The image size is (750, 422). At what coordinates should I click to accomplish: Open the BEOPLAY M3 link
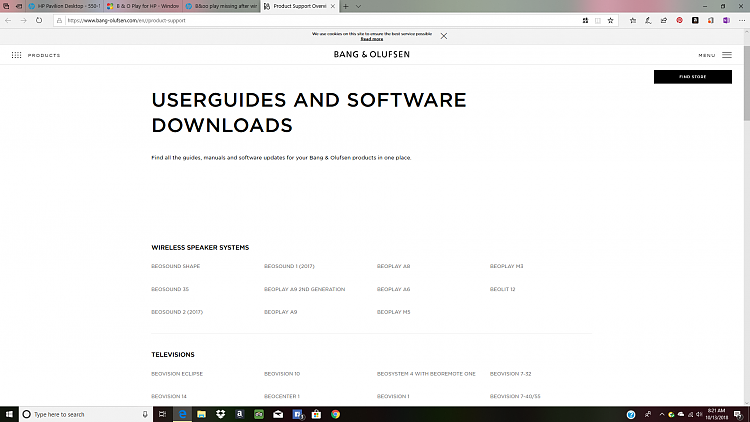507,266
